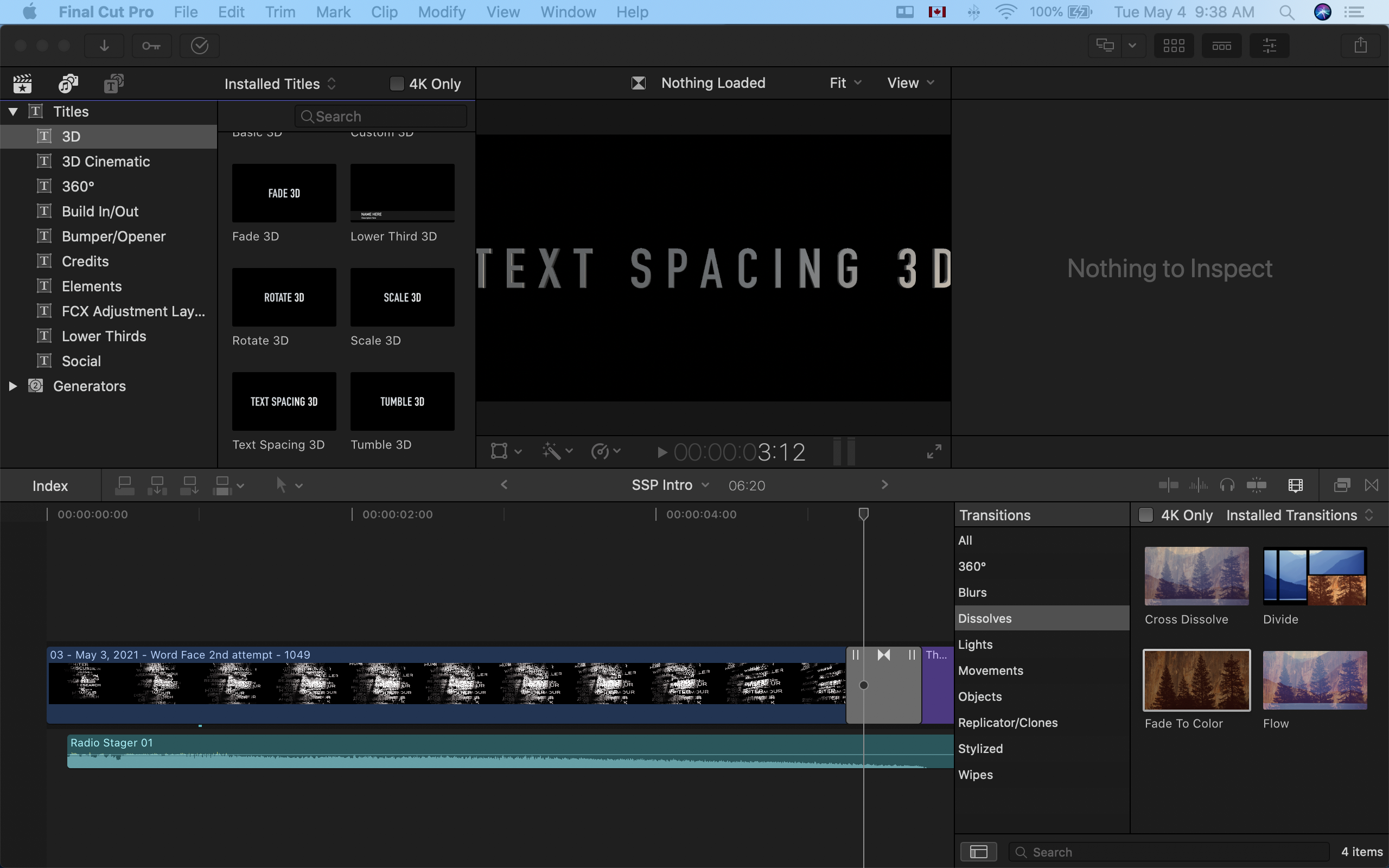Toggle the Browser grid layout button
This screenshot has width=1389, height=868.
(x=1174, y=46)
